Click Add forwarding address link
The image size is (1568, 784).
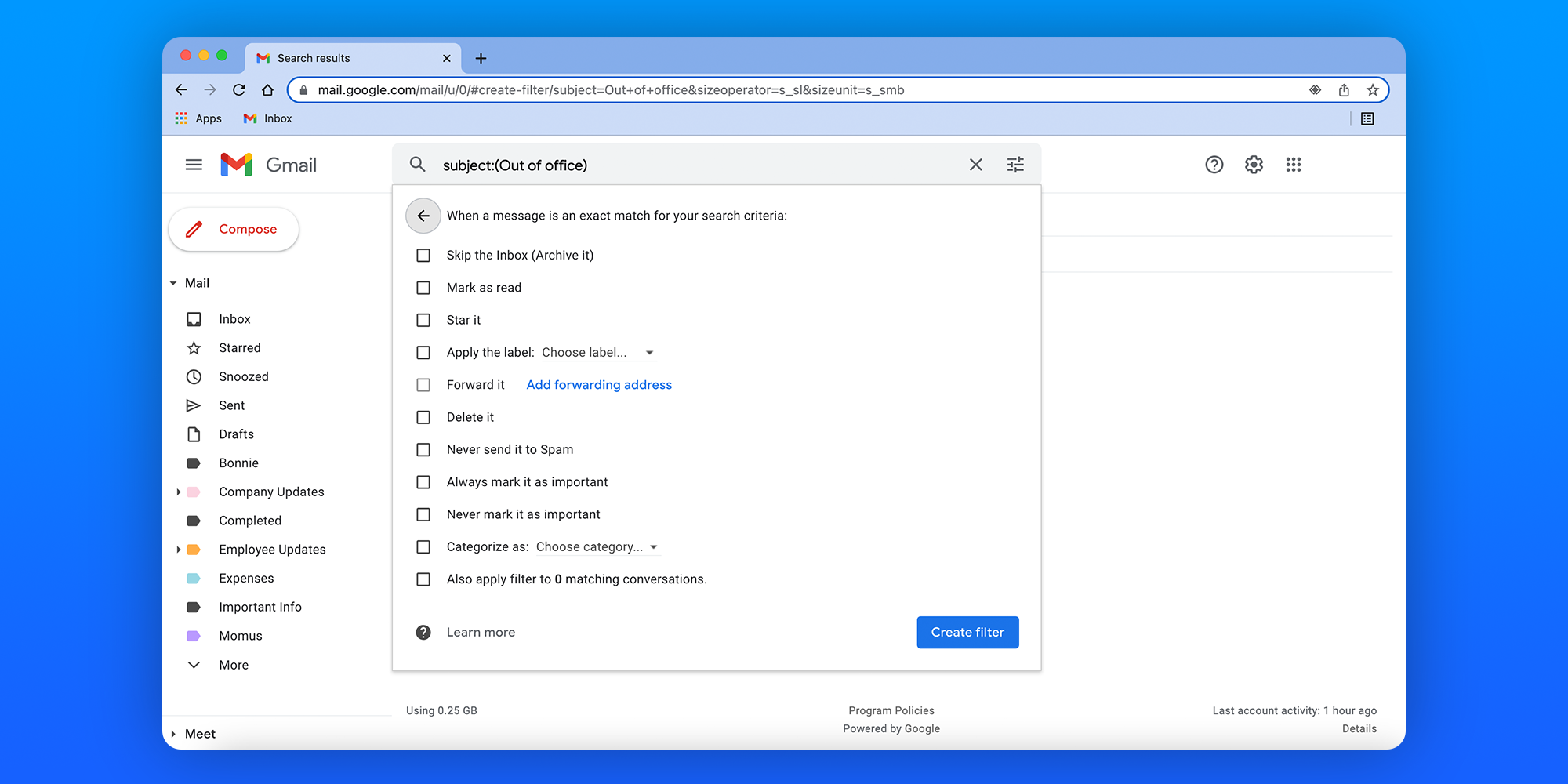(x=599, y=385)
